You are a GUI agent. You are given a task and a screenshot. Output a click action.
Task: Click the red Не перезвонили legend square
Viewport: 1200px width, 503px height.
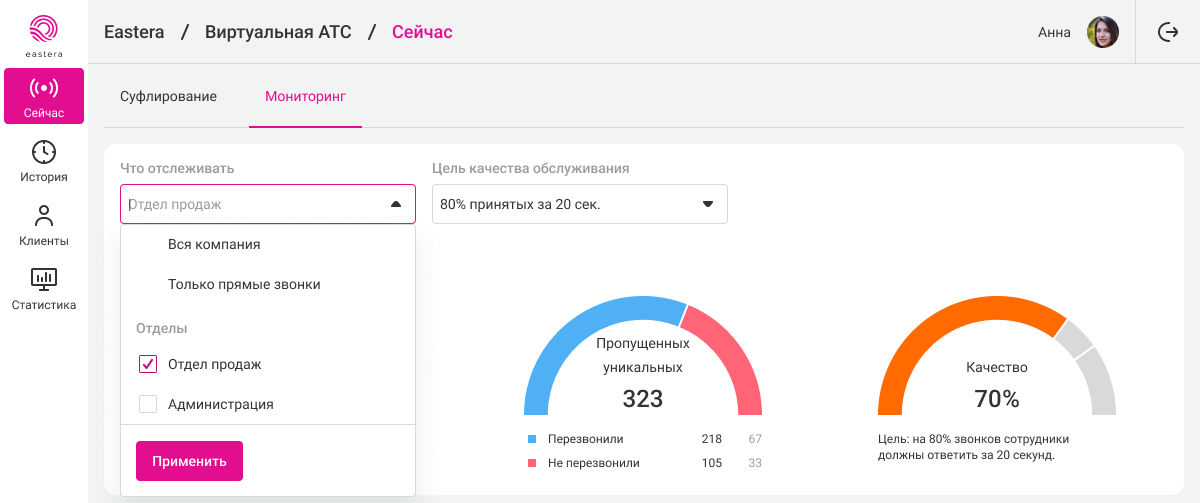532,463
